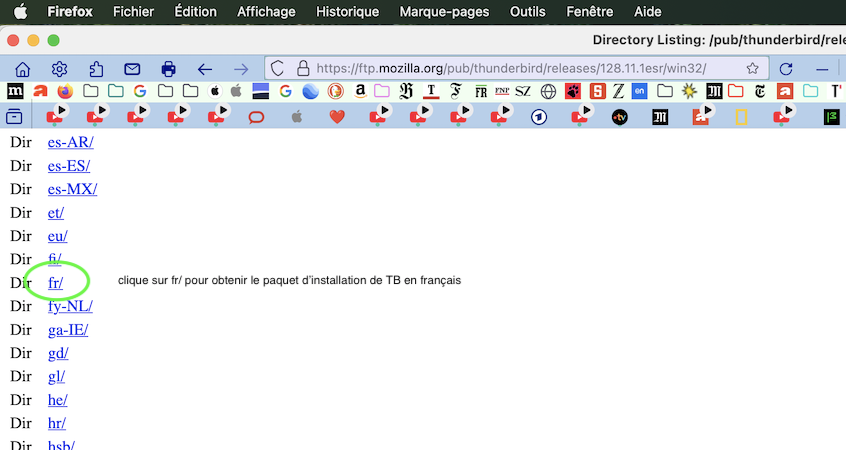Bookmark this page with the star icon
Viewport: 846px width, 450px height.
pos(752,69)
